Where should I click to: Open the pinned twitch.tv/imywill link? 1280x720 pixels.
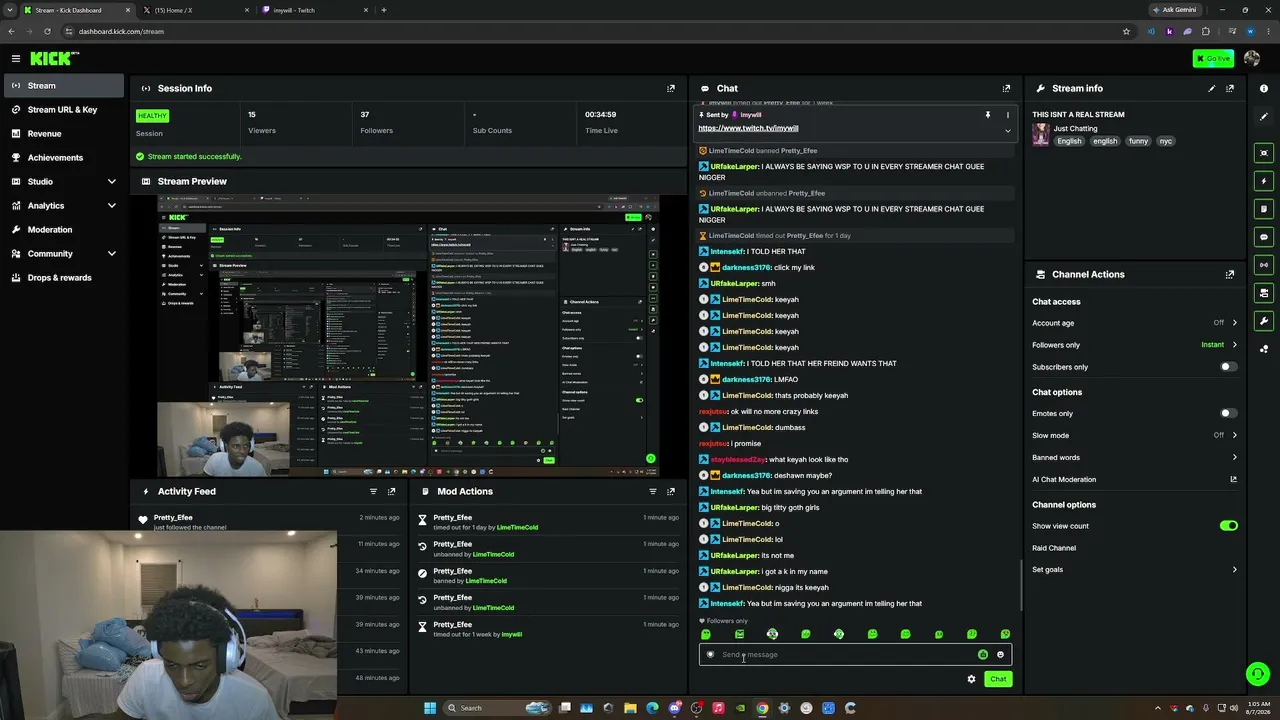click(748, 128)
